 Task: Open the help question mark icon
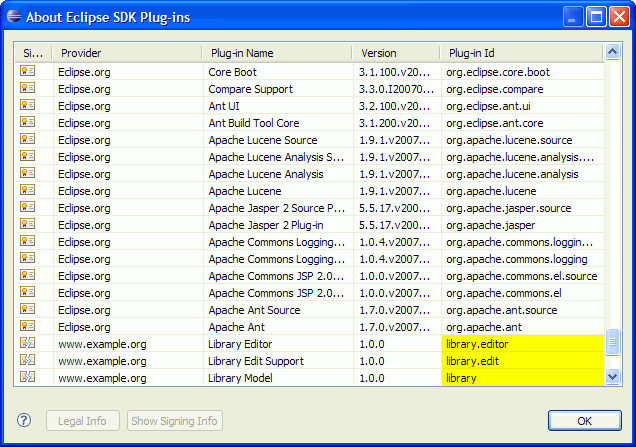point(25,421)
